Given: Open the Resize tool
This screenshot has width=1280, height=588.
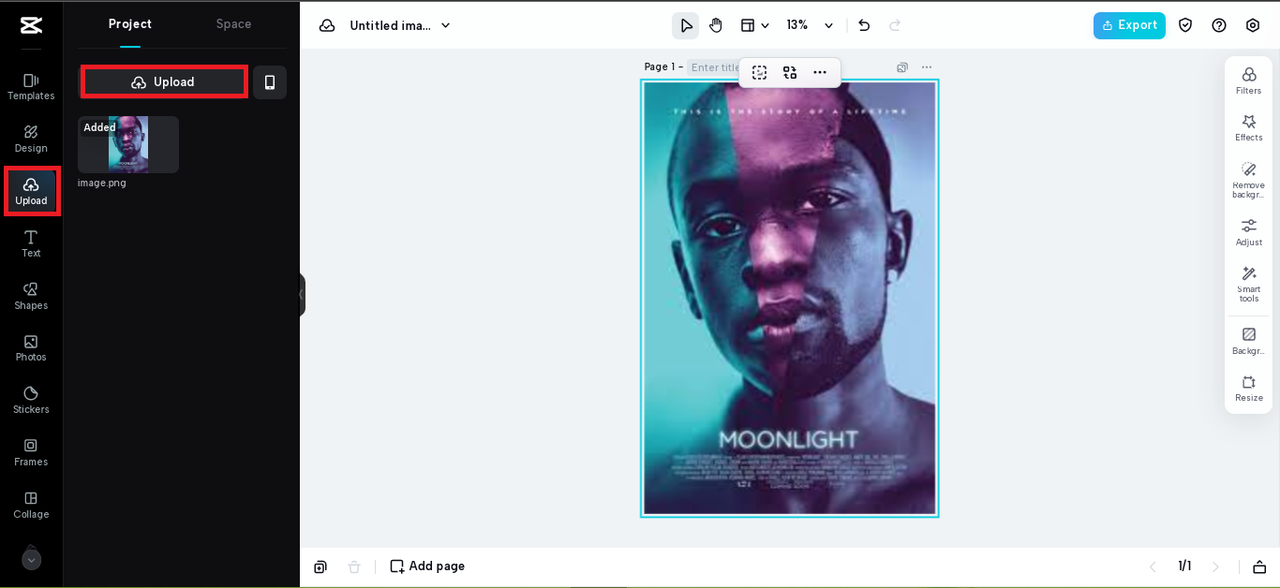Looking at the screenshot, I should pyautogui.click(x=1249, y=389).
